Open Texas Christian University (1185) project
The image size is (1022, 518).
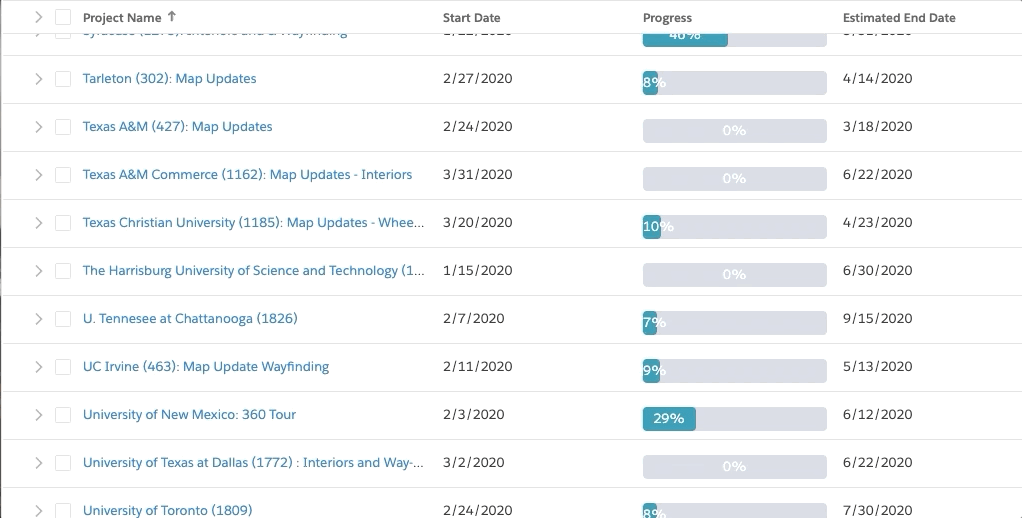click(x=253, y=222)
